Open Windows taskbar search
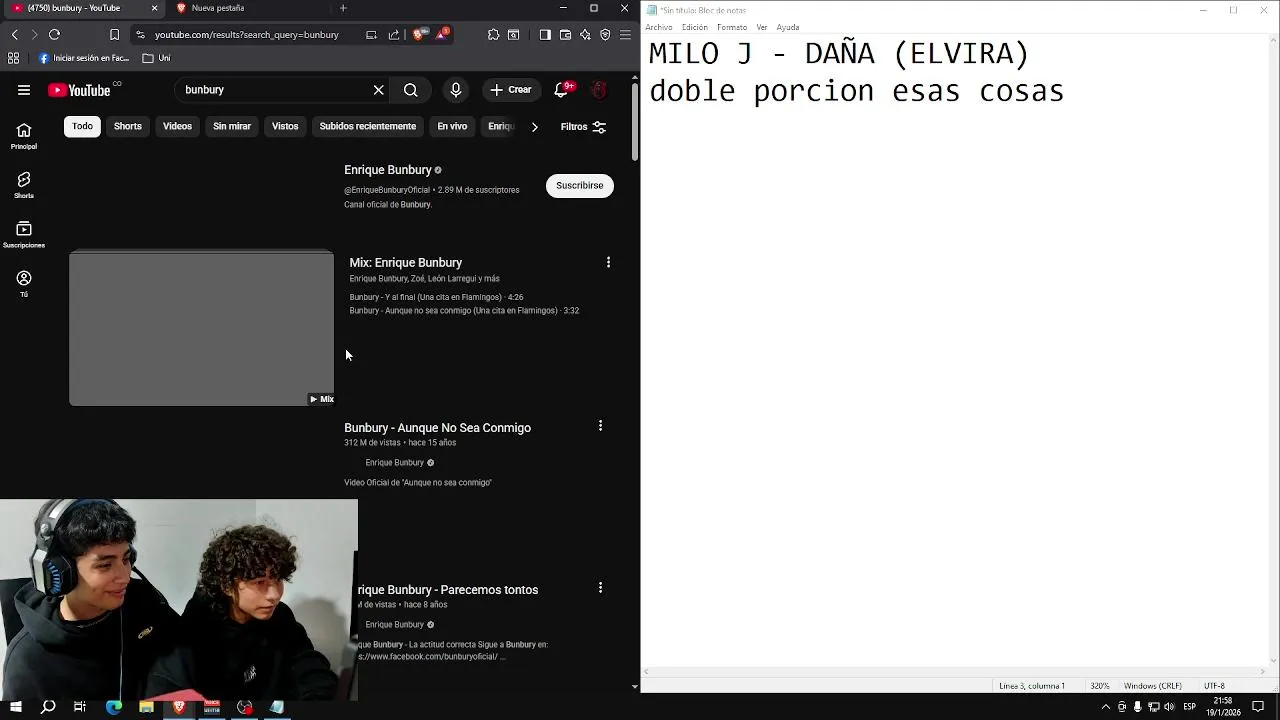The height and width of the screenshot is (720, 1280). coord(48,707)
